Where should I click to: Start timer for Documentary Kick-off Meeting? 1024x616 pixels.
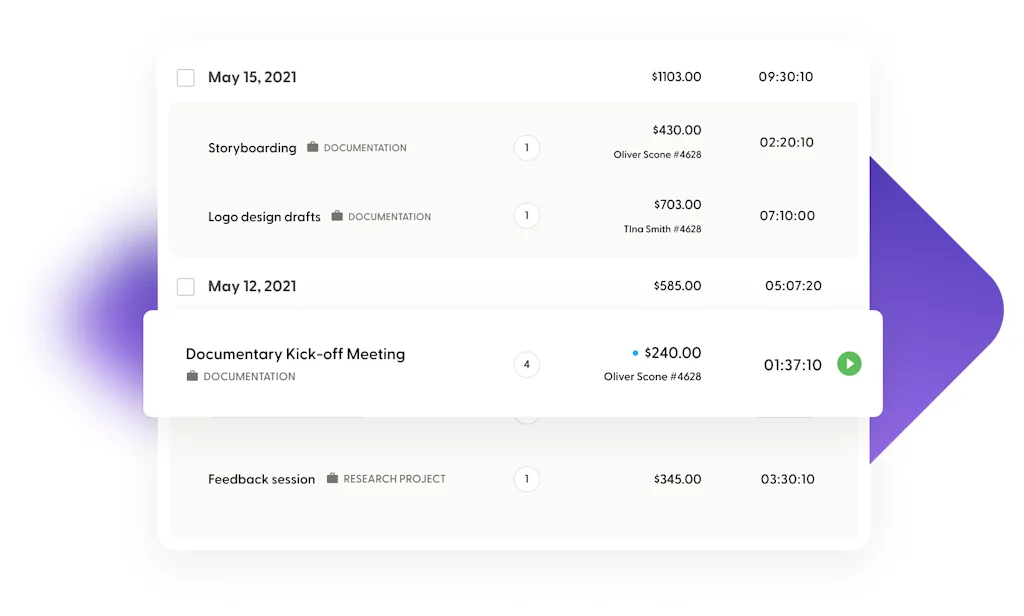849,364
